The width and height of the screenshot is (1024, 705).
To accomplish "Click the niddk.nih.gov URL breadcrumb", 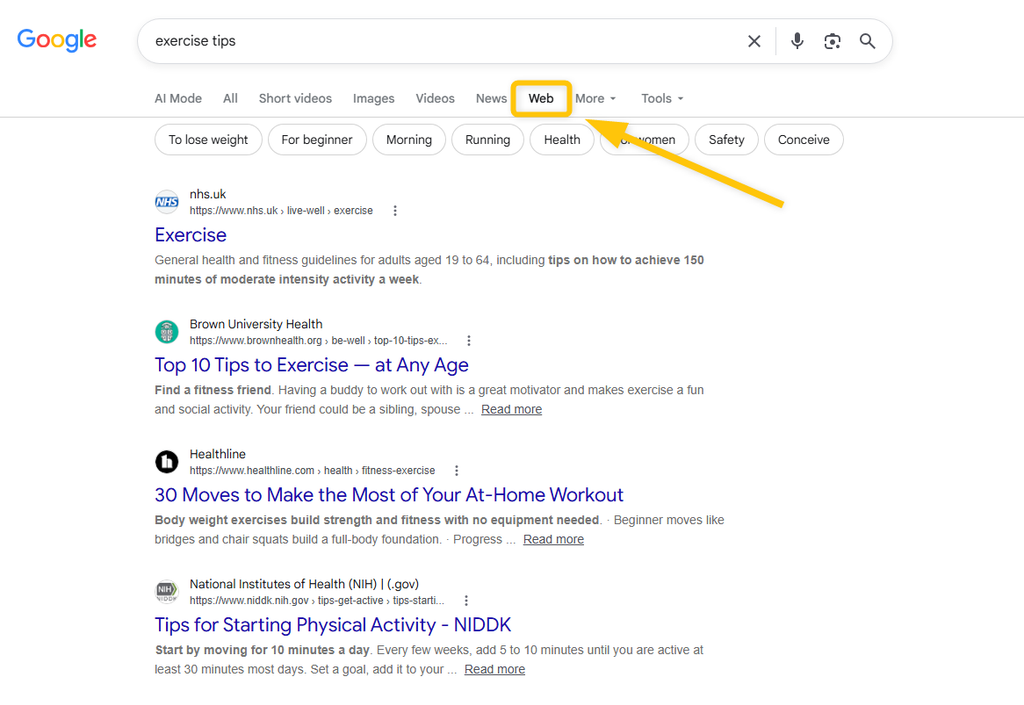I will point(317,601).
